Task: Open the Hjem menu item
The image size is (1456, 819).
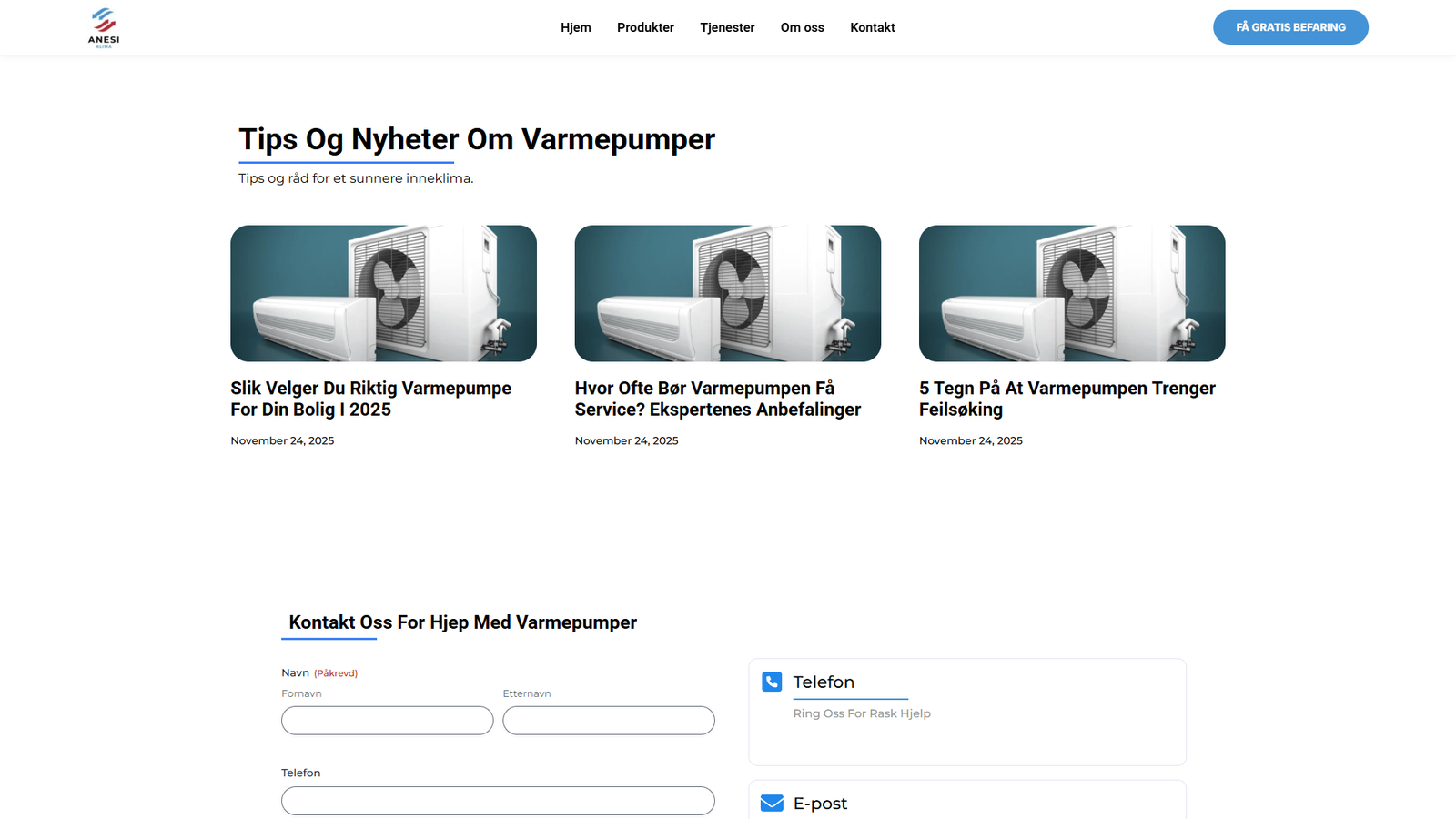Action: 575,27
